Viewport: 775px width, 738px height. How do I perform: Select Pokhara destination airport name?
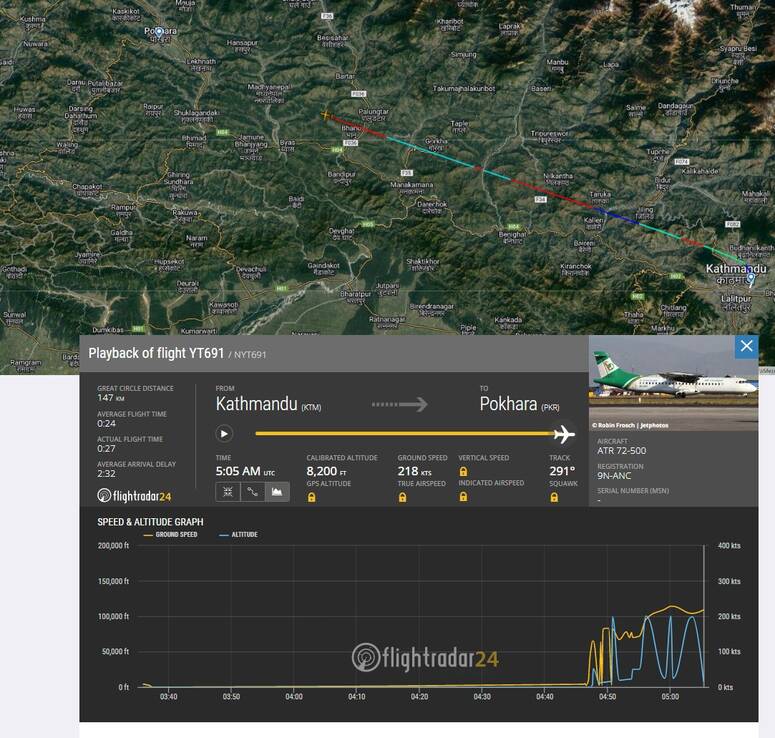tap(508, 404)
